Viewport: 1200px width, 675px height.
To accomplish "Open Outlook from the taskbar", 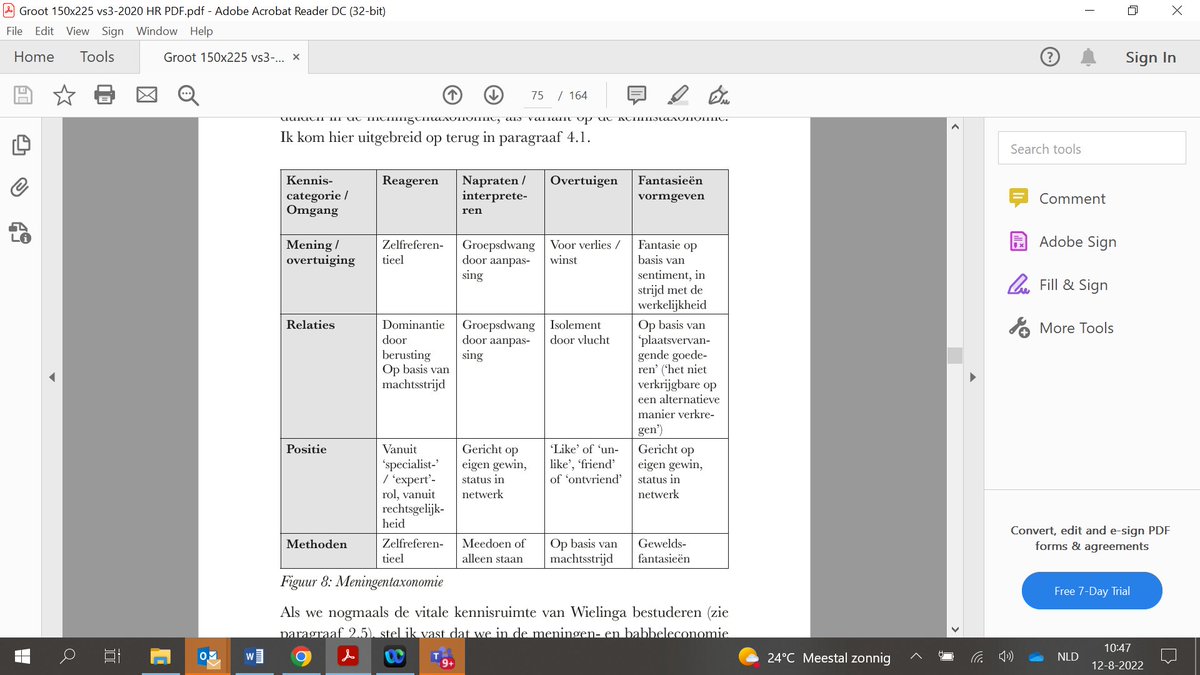I will coord(208,657).
